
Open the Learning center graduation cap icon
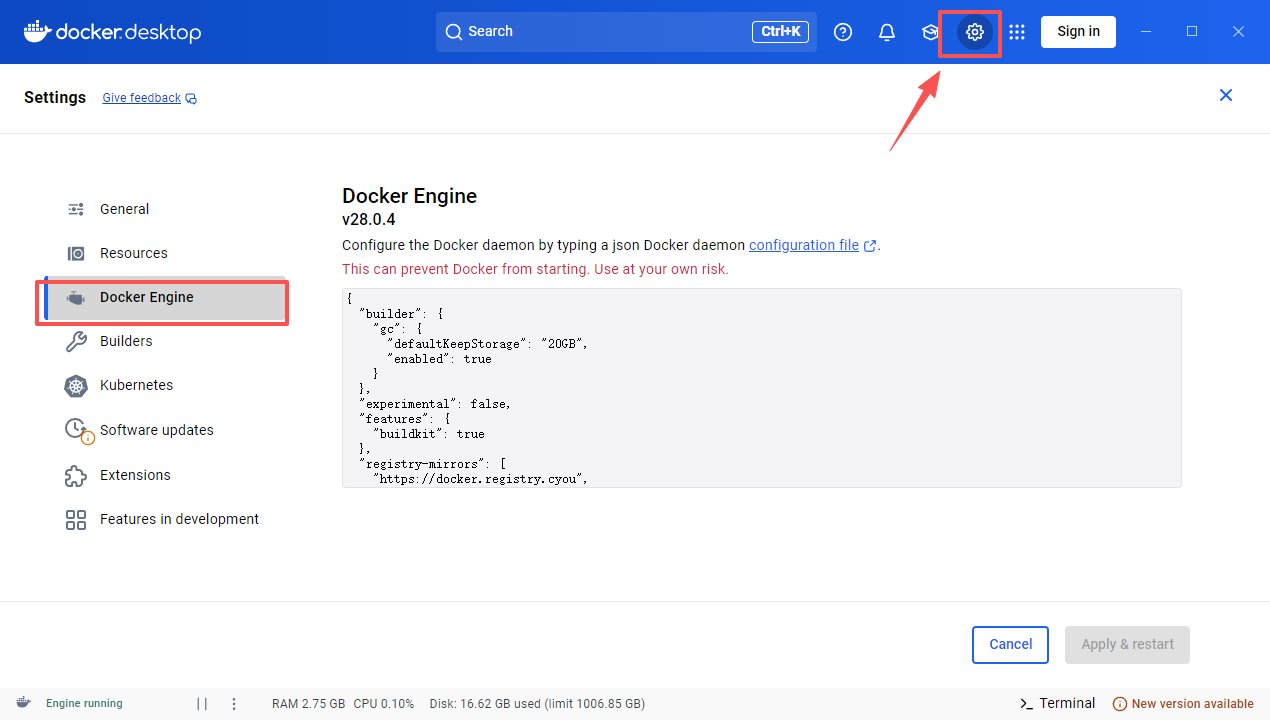[930, 32]
